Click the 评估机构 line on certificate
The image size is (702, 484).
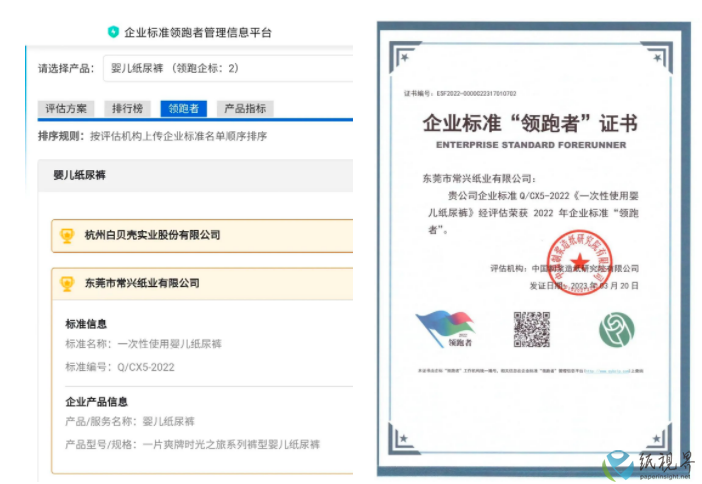pyautogui.click(x=565, y=268)
